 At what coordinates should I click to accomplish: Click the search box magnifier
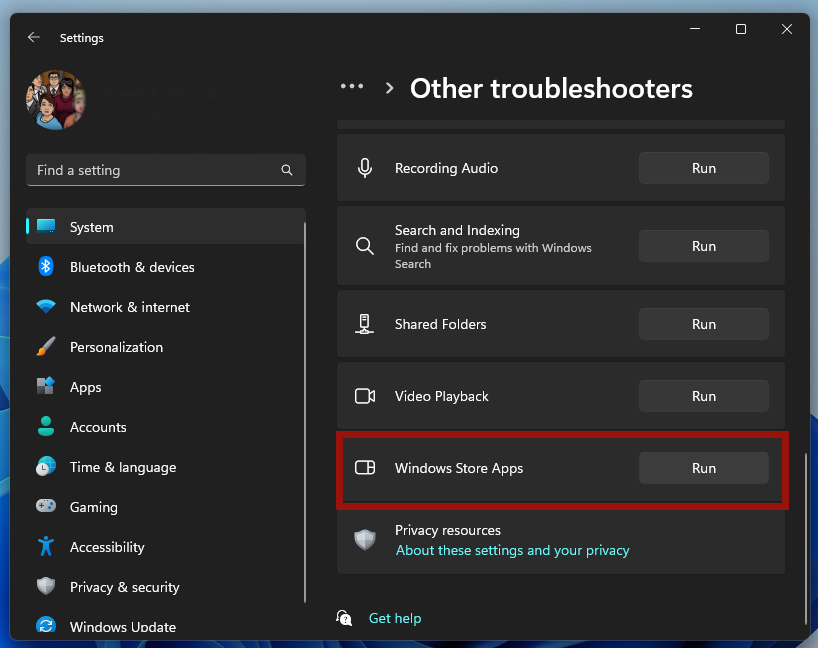point(287,170)
